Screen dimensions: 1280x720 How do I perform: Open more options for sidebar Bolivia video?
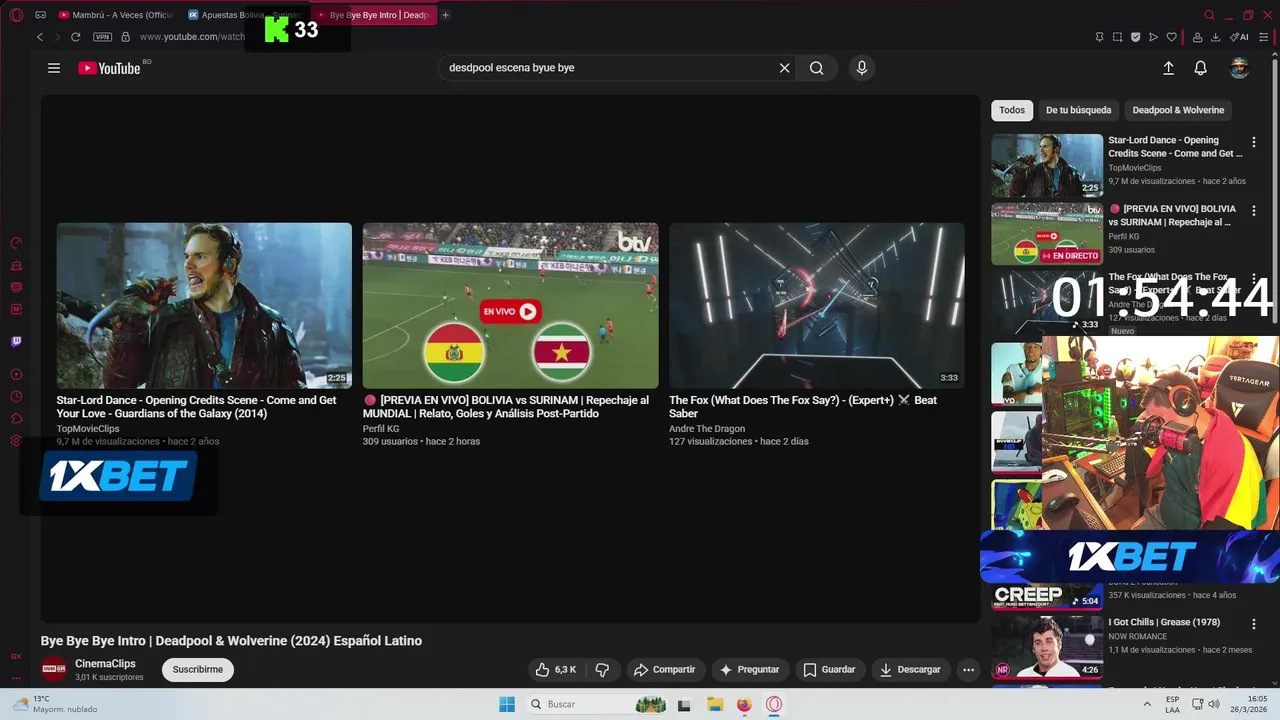(x=1254, y=211)
